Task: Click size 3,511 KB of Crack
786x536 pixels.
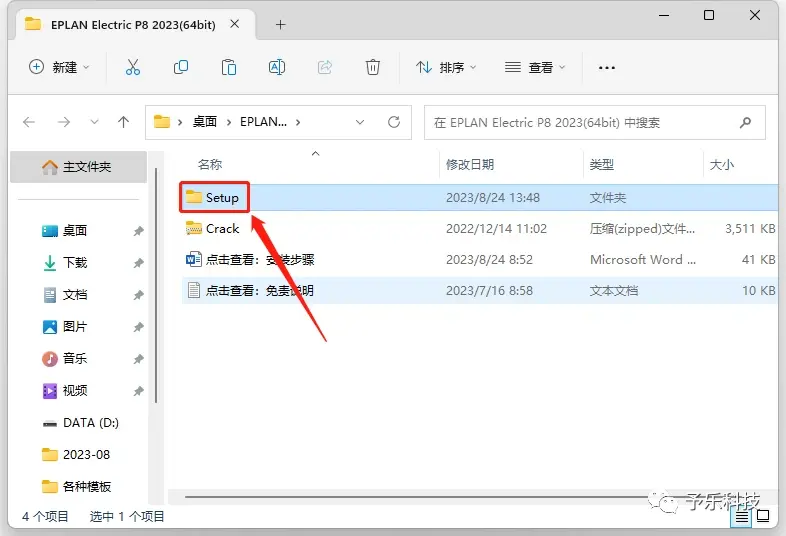Action: tap(750, 229)
